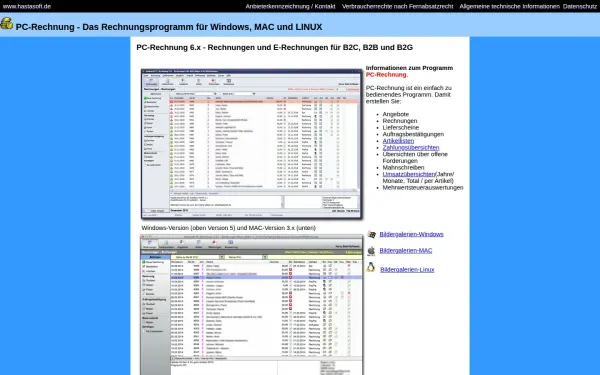Follow the Zahlungsübersichten link
This screenshot has width=600, height=375.
tap(411, 147)
